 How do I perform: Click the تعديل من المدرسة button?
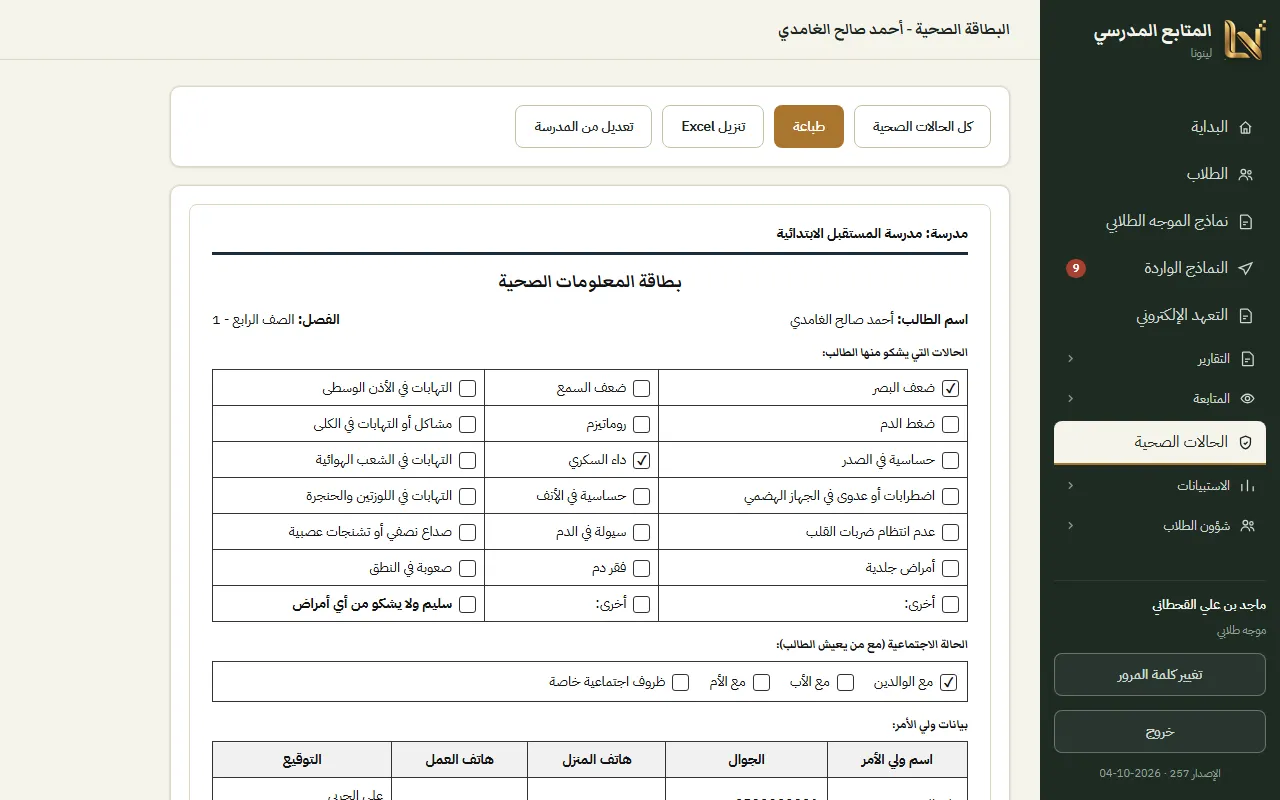(x=584, y=127)
